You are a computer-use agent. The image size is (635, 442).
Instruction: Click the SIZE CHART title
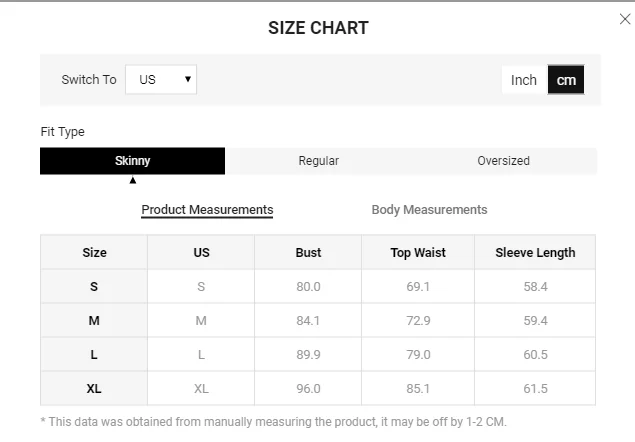coord(318,28)
